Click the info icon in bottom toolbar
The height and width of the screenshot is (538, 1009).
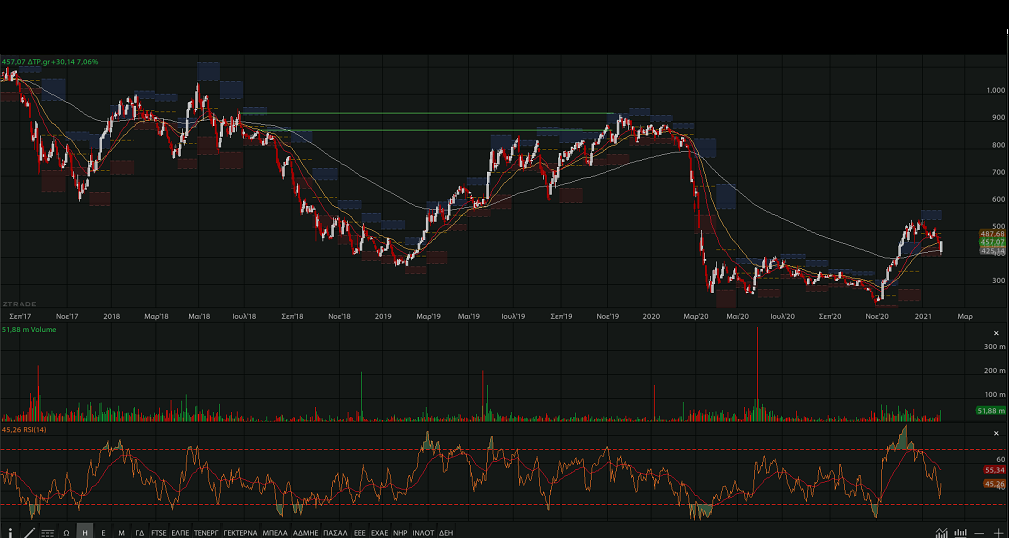[x=10, y=533]
